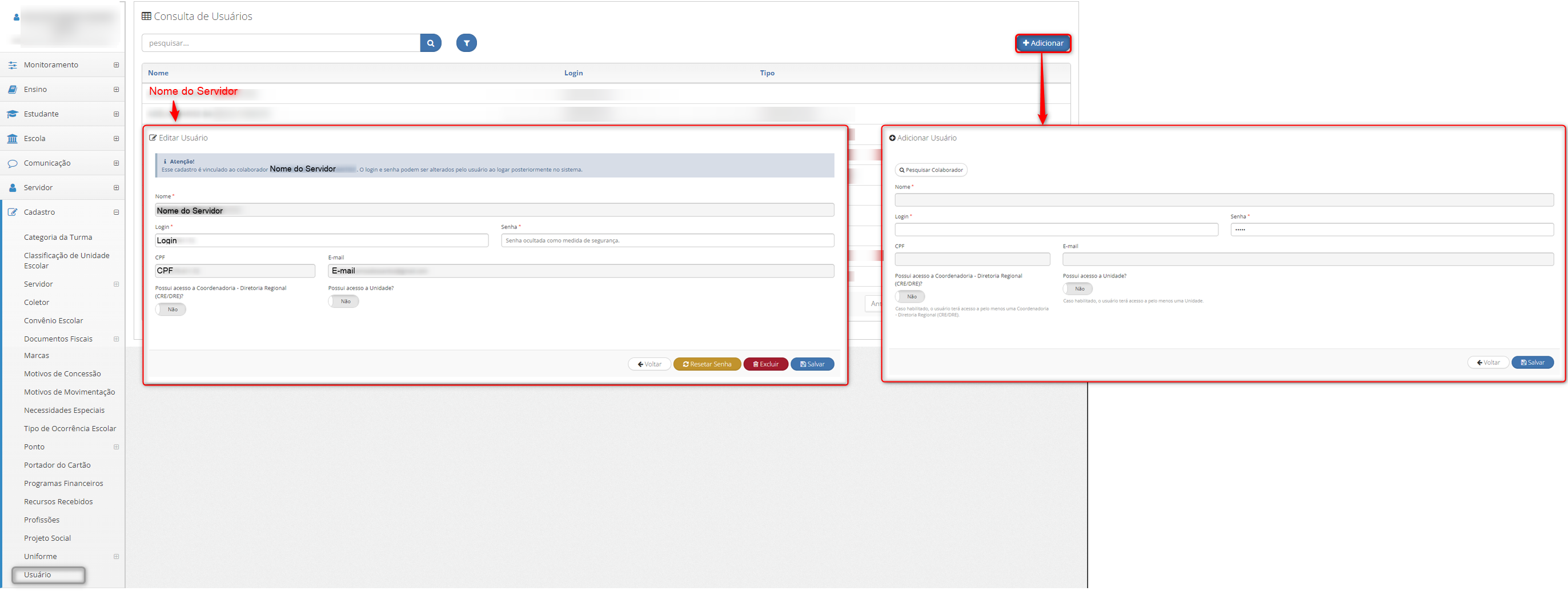
Task: Click the pesquisar search field
Action: 281,43
